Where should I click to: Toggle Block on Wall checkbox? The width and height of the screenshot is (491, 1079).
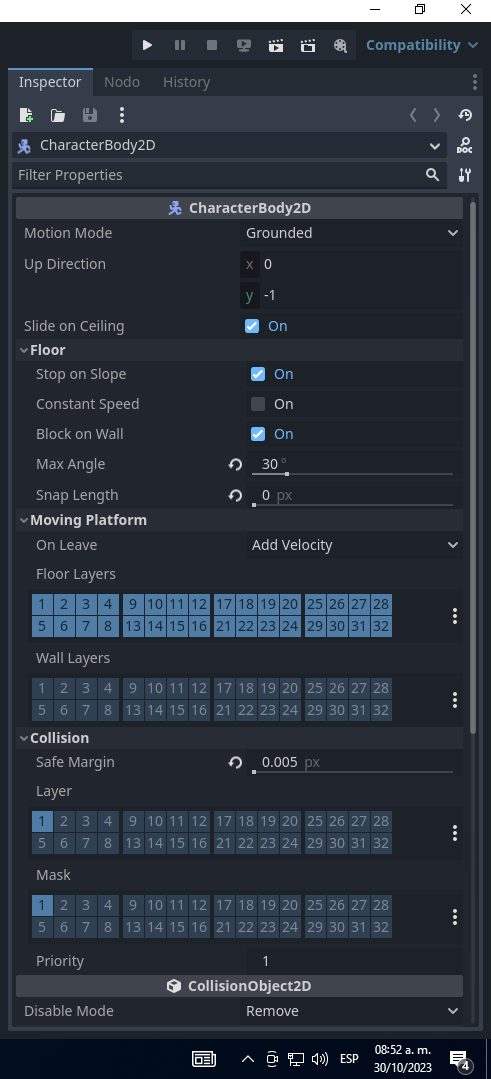(x=258, y=434)
